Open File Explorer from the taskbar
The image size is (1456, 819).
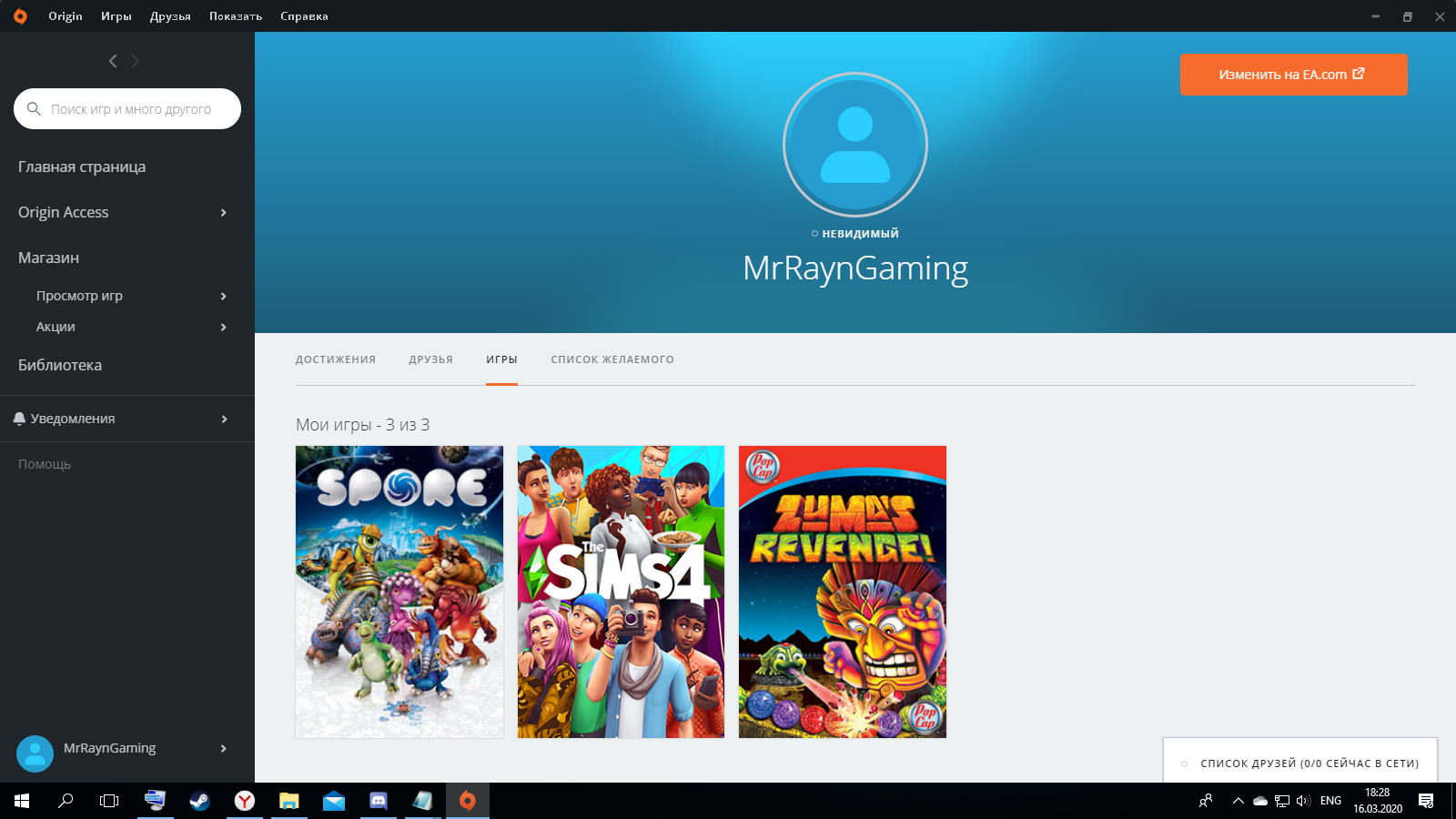click(x=288, y=801)
